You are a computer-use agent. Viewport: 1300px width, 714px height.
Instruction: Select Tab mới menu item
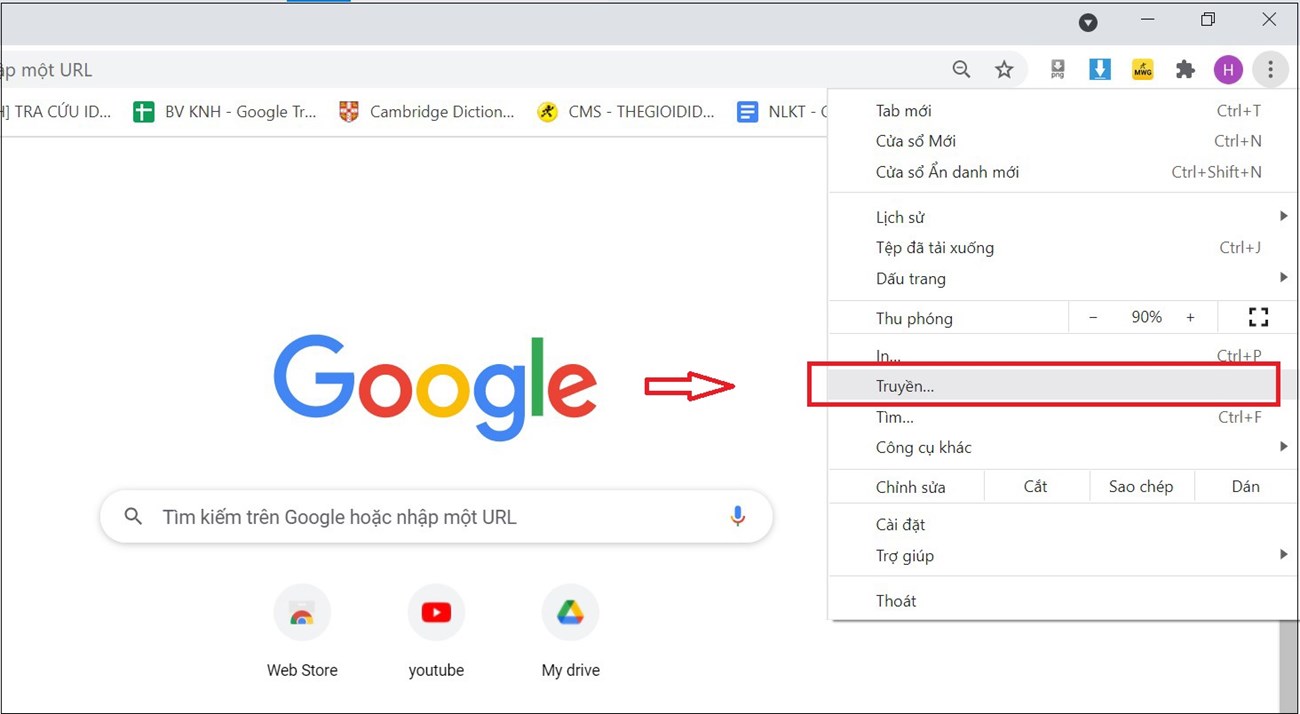(x=1063, y=111)
